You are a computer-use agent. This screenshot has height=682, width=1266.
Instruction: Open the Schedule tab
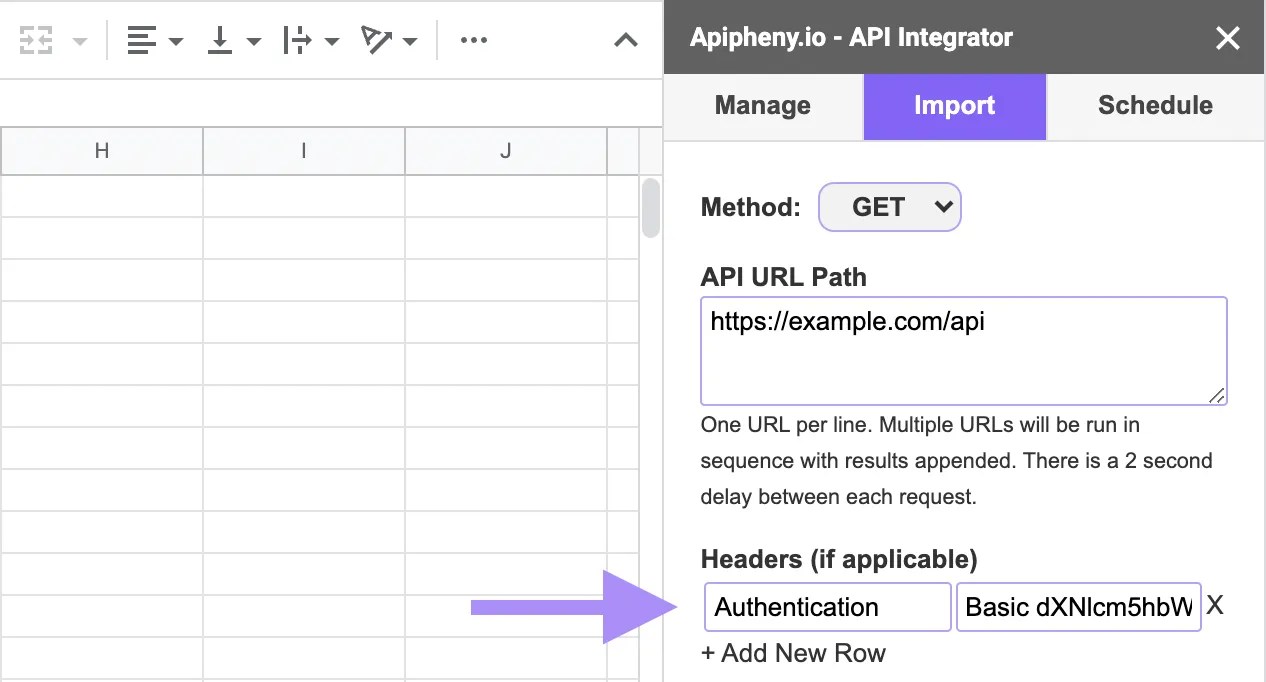(1155, 105)
